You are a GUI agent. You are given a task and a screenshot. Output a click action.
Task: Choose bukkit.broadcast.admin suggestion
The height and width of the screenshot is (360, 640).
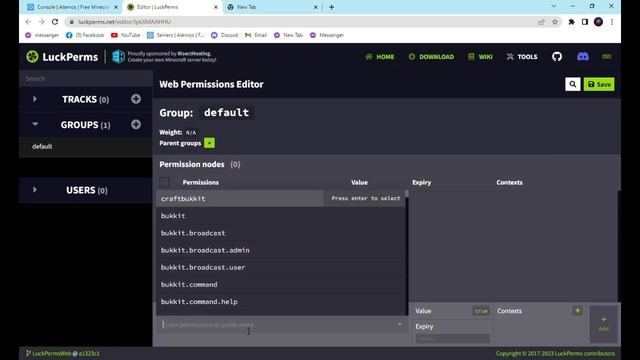[x=280, y=250]
